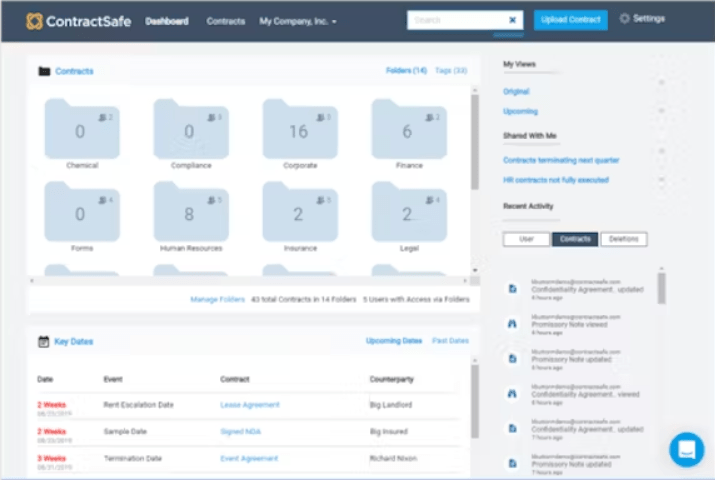The height and width of the screenshot is (480, 715).
Task: Select the Contracts activity filter
Action: 575,239
